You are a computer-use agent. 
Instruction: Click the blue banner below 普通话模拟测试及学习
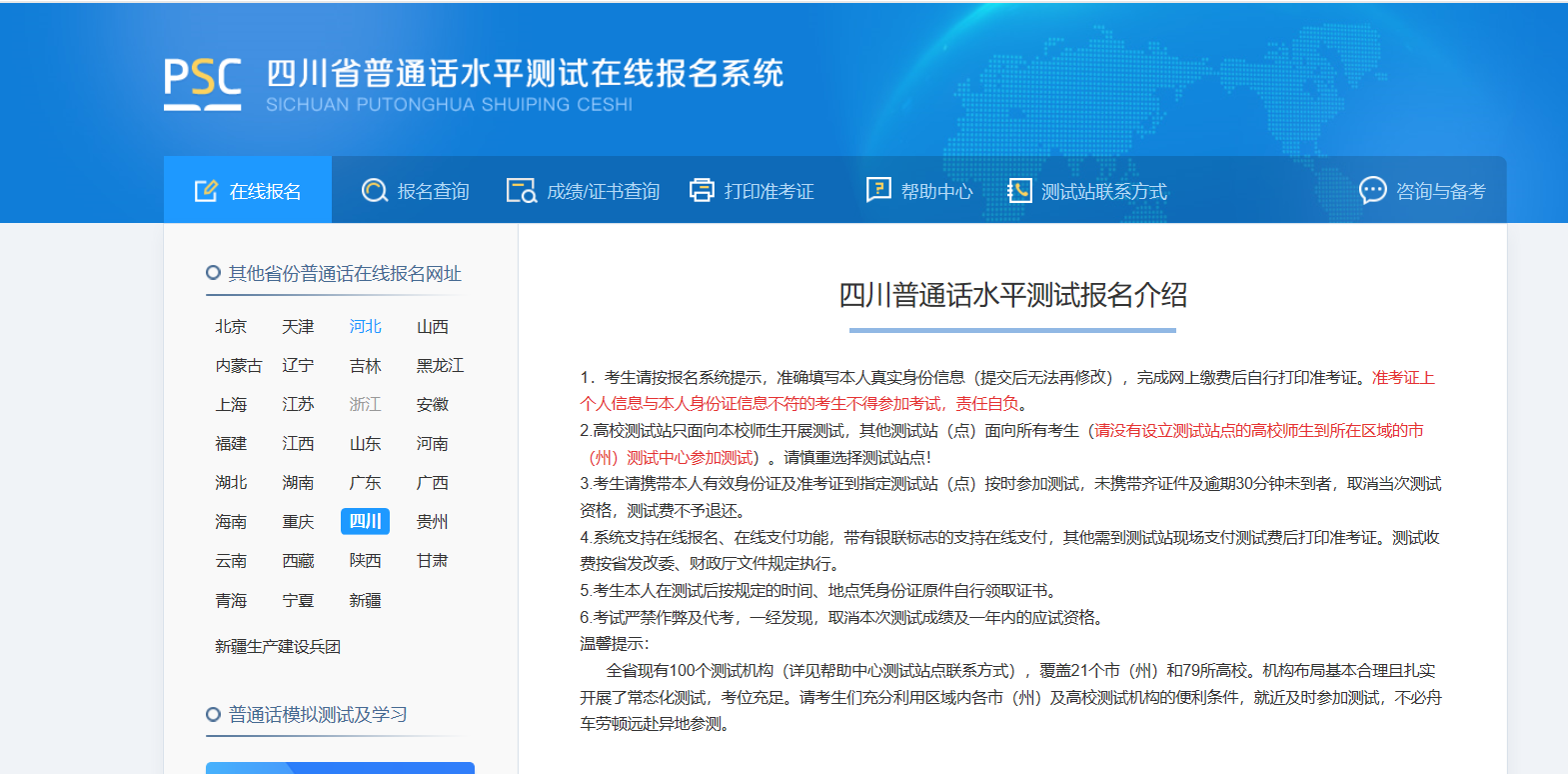340,768
